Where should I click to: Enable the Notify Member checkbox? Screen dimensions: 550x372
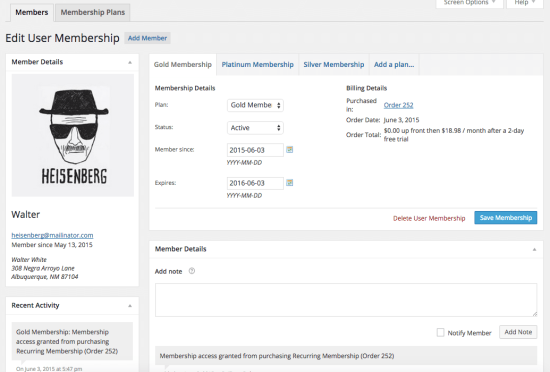pos(440,332)
